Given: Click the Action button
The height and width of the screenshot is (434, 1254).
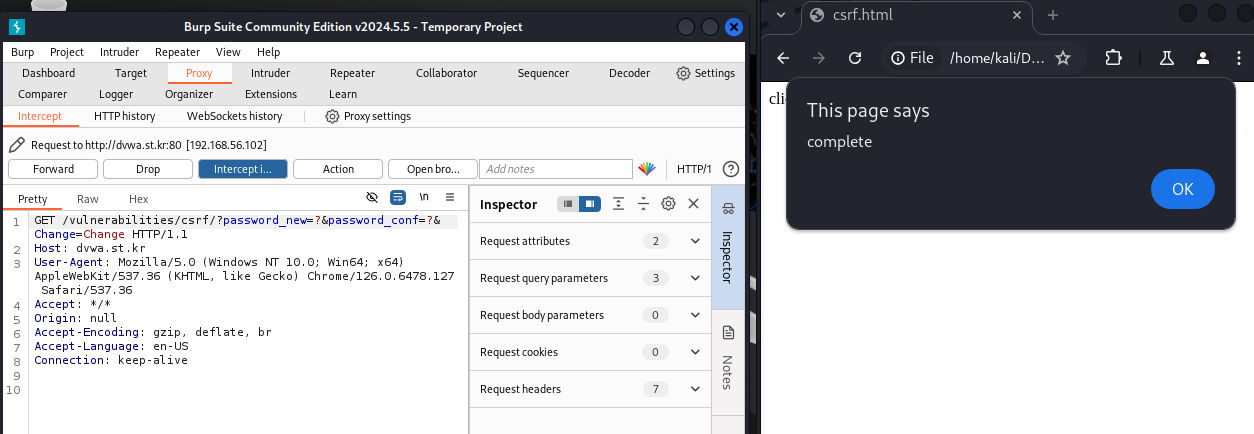Looking at the screenshot, I should [x=338, y=169].
